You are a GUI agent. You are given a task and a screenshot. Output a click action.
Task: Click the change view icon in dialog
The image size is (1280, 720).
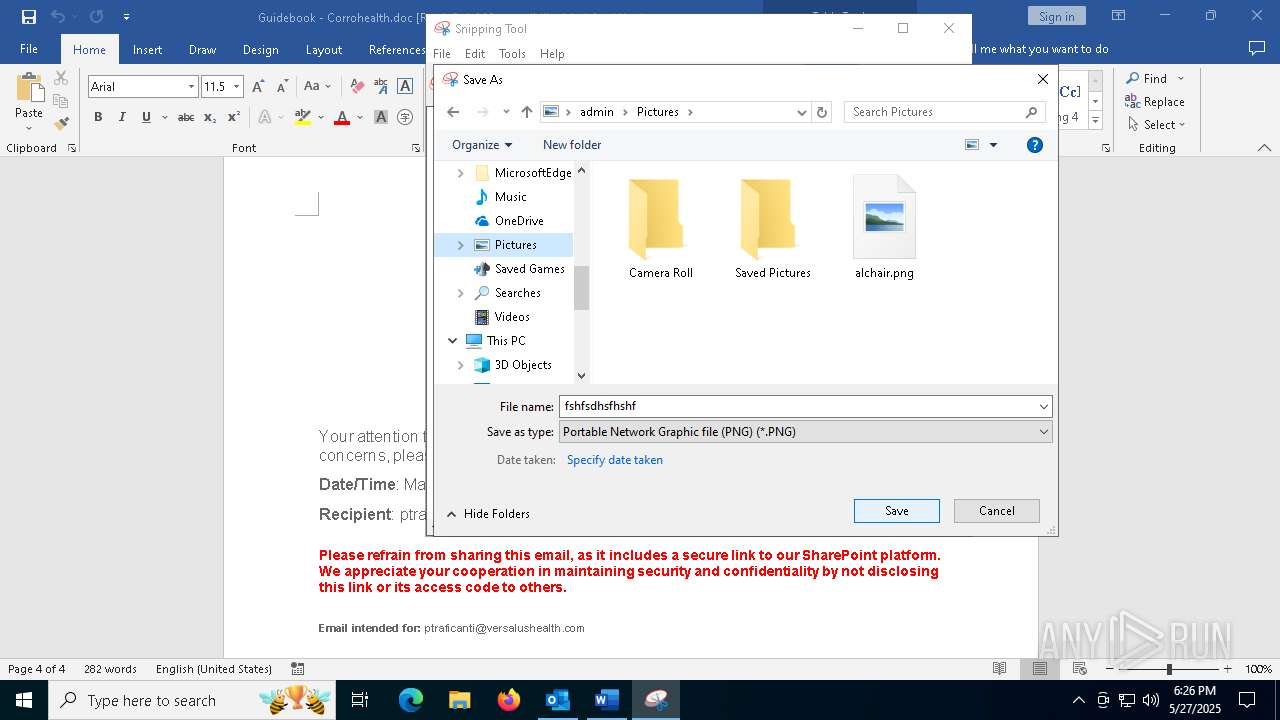(x=972, y=145)
